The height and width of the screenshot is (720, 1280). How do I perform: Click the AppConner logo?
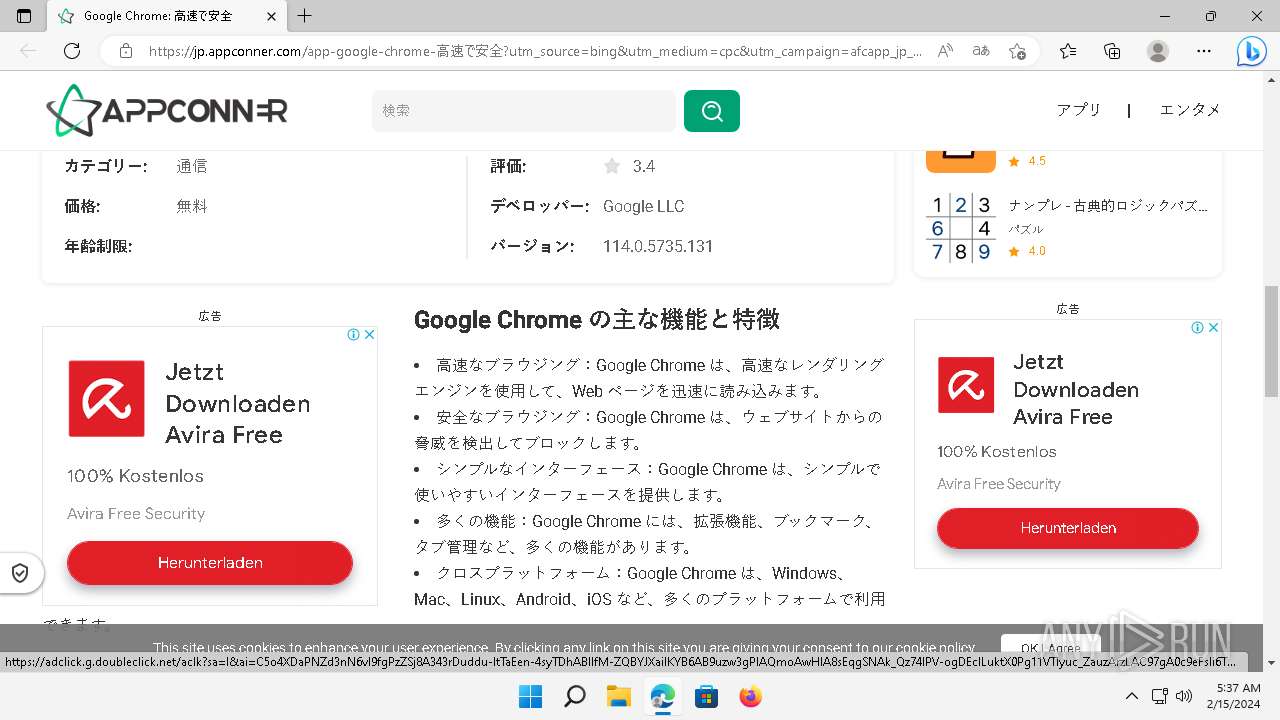coord(167,111)
